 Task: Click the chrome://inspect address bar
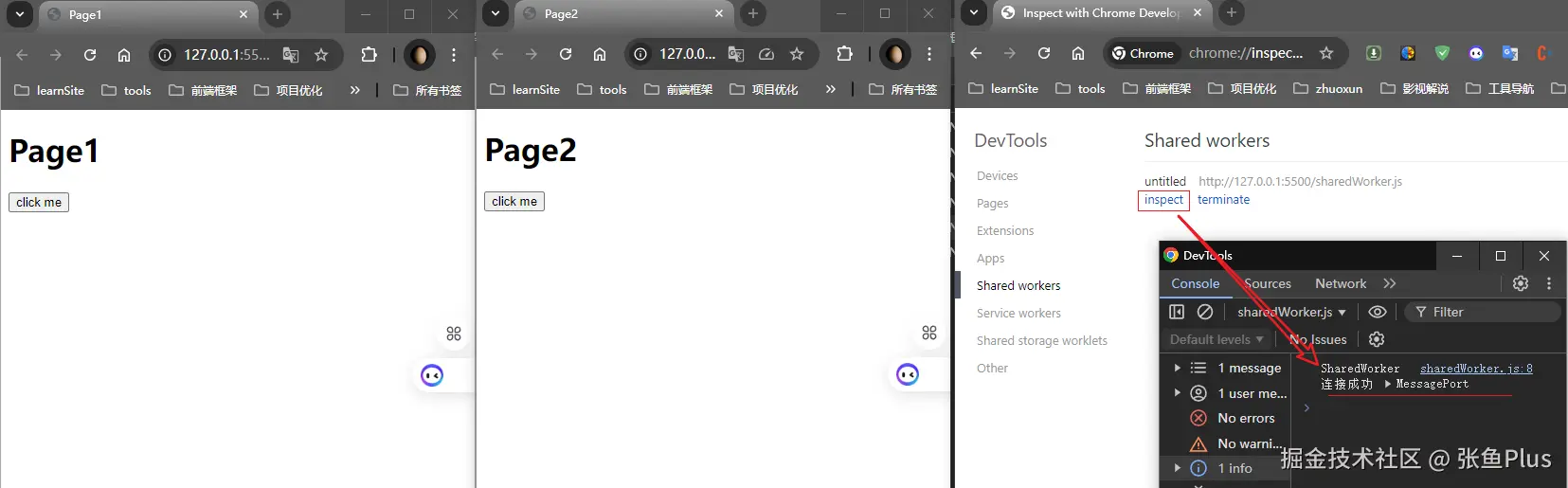tap(1246, 53)
